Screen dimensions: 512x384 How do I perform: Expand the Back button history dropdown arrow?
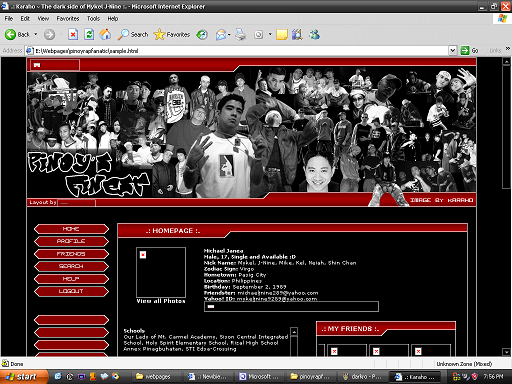point(36,34)
